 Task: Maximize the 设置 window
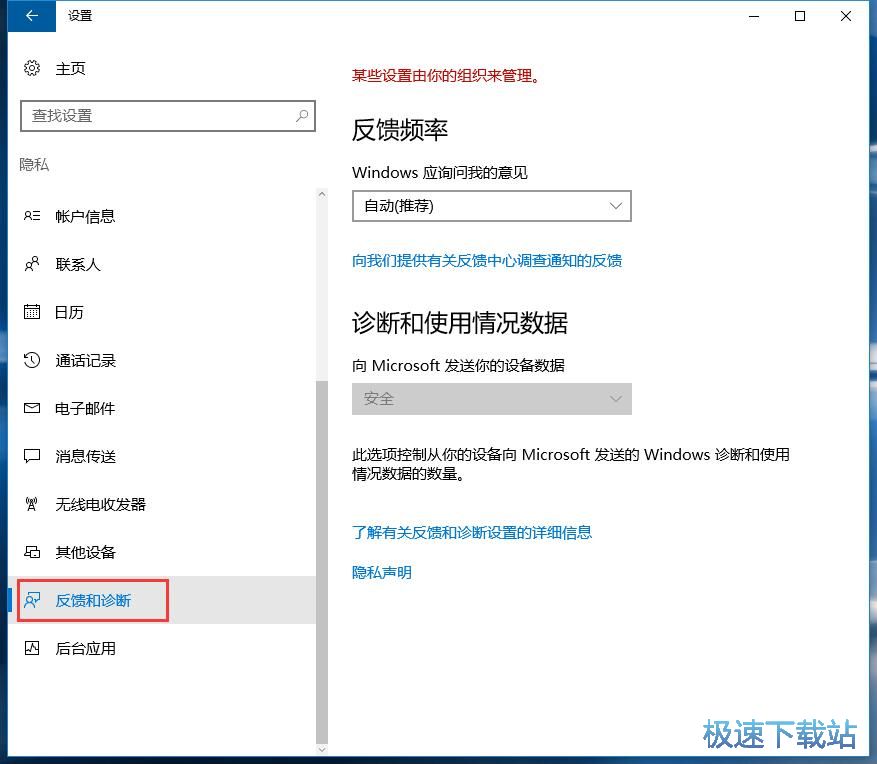coord(800,16)
